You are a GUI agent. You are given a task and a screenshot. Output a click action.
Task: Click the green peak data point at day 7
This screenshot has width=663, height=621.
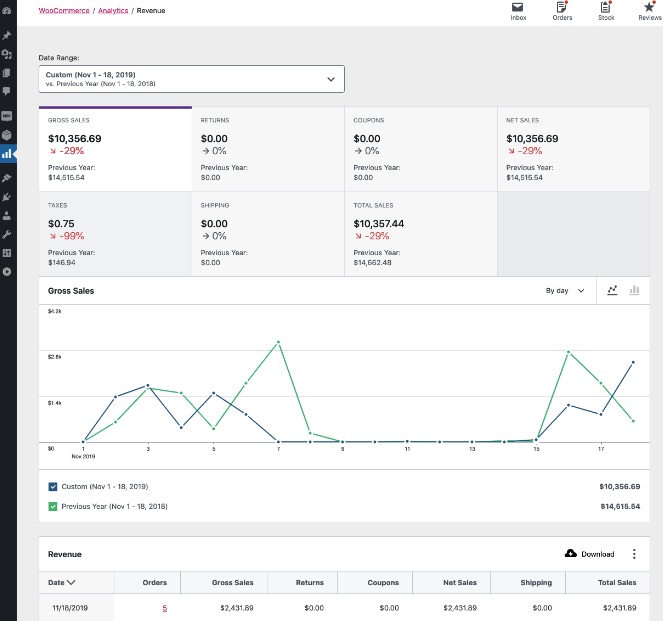(x=278, y=342)
